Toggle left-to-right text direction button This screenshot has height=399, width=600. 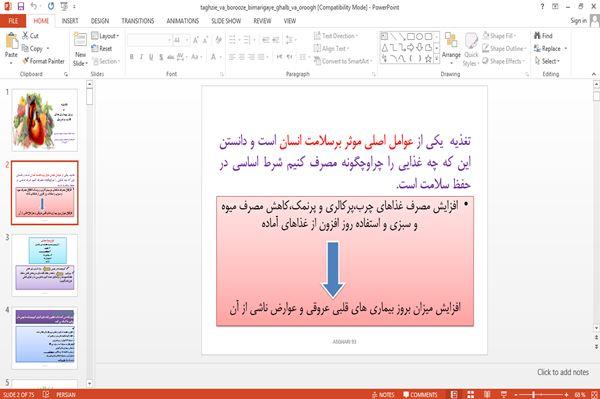click(x=279, y=57)
